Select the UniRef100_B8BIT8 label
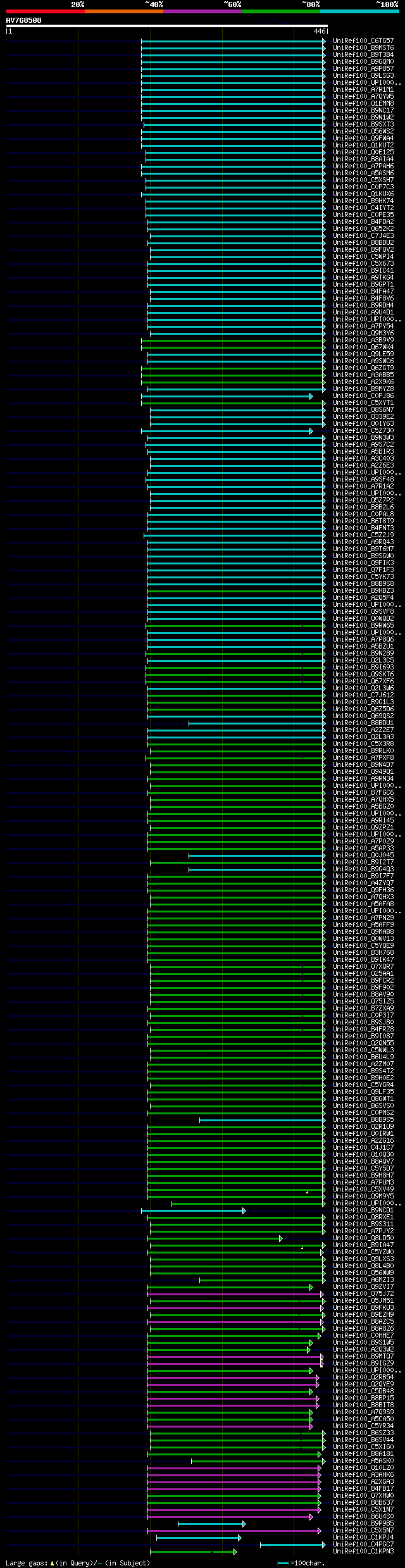Screen dimensions: 405x1568 coord(363,1405)
